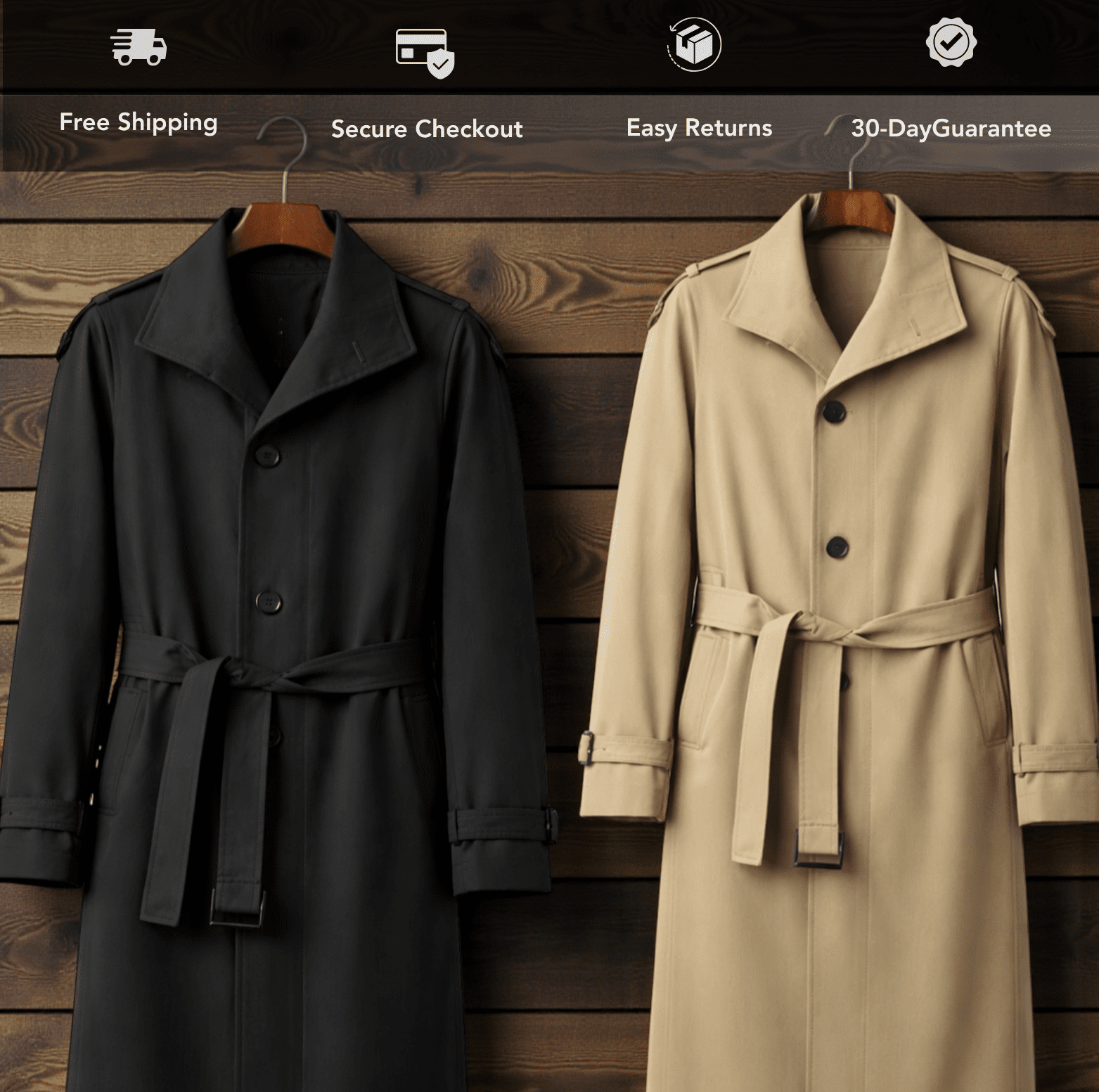This screenshot has width=1099, height=1092.
Task: Click the Secure Checkout credit card icon
Action: pyautogui.click(x=425, y=53)
